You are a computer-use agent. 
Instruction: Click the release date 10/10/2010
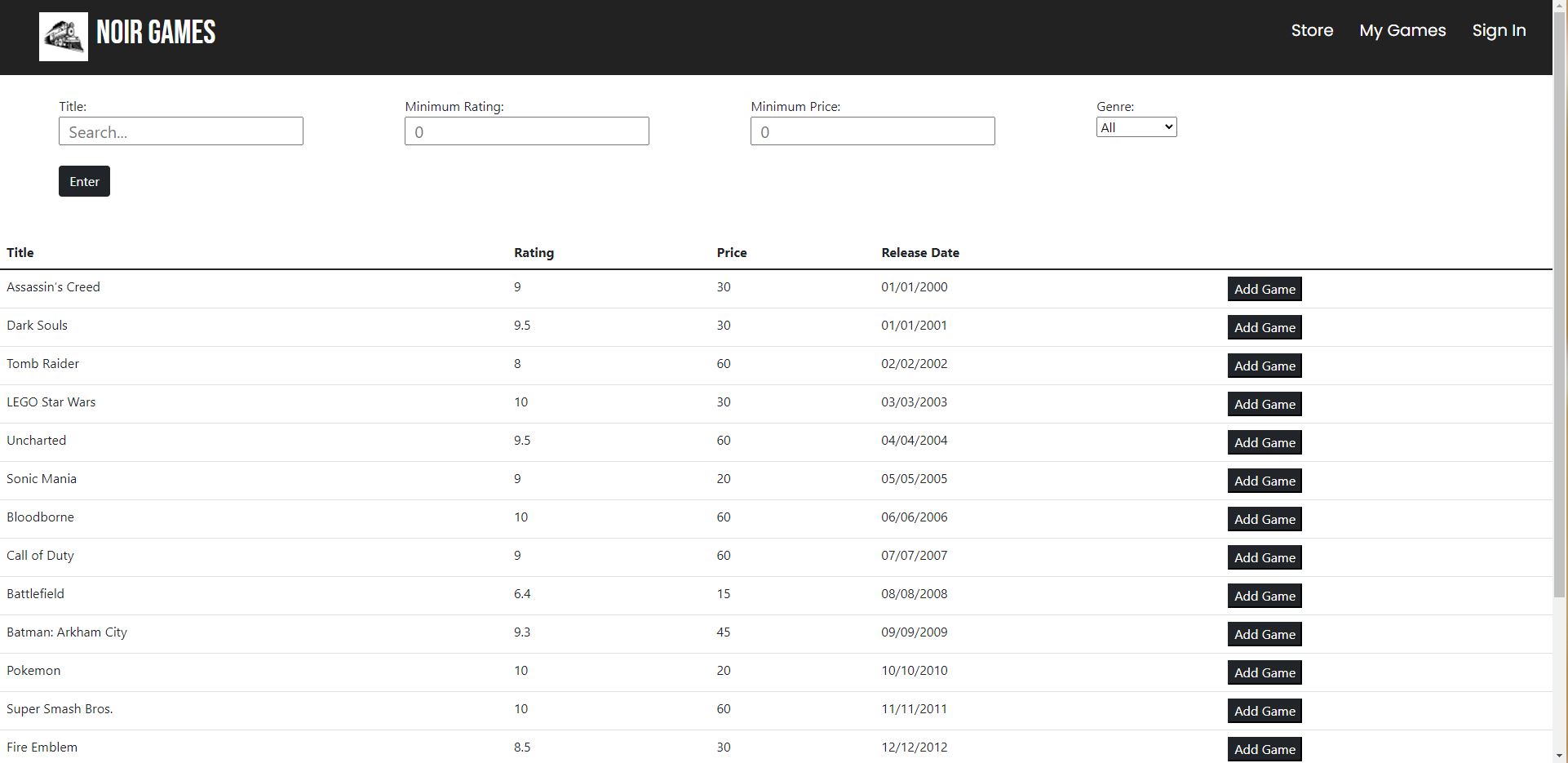(x=915, y=671)
